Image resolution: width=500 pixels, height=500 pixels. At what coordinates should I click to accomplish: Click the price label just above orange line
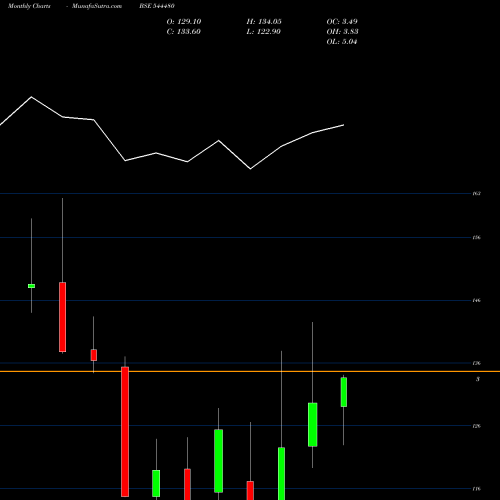pyautogui.click(x=477, y=363)
